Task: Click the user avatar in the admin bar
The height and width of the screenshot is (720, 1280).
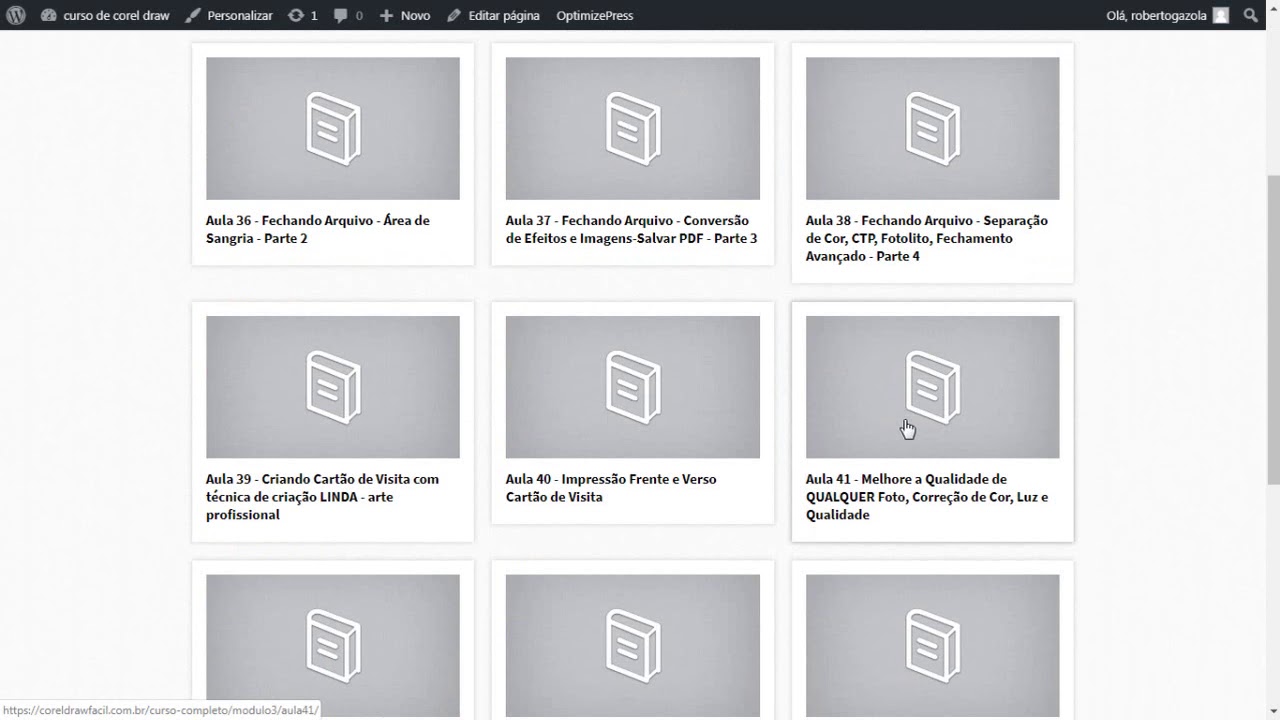Action: click(1221, 15)
